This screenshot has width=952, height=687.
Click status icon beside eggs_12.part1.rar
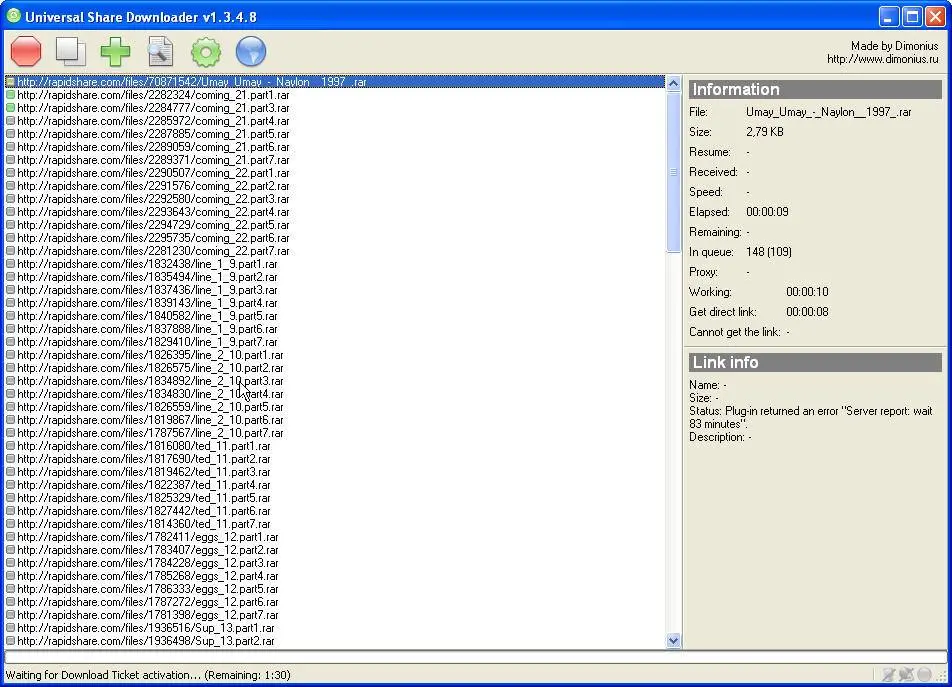(x=10, y=537)
